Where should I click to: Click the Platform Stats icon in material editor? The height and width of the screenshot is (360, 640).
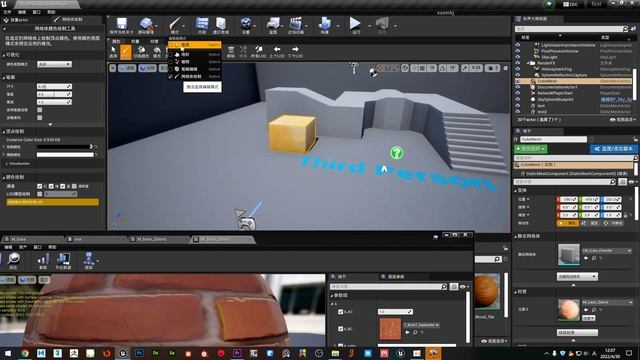(63, 260)
